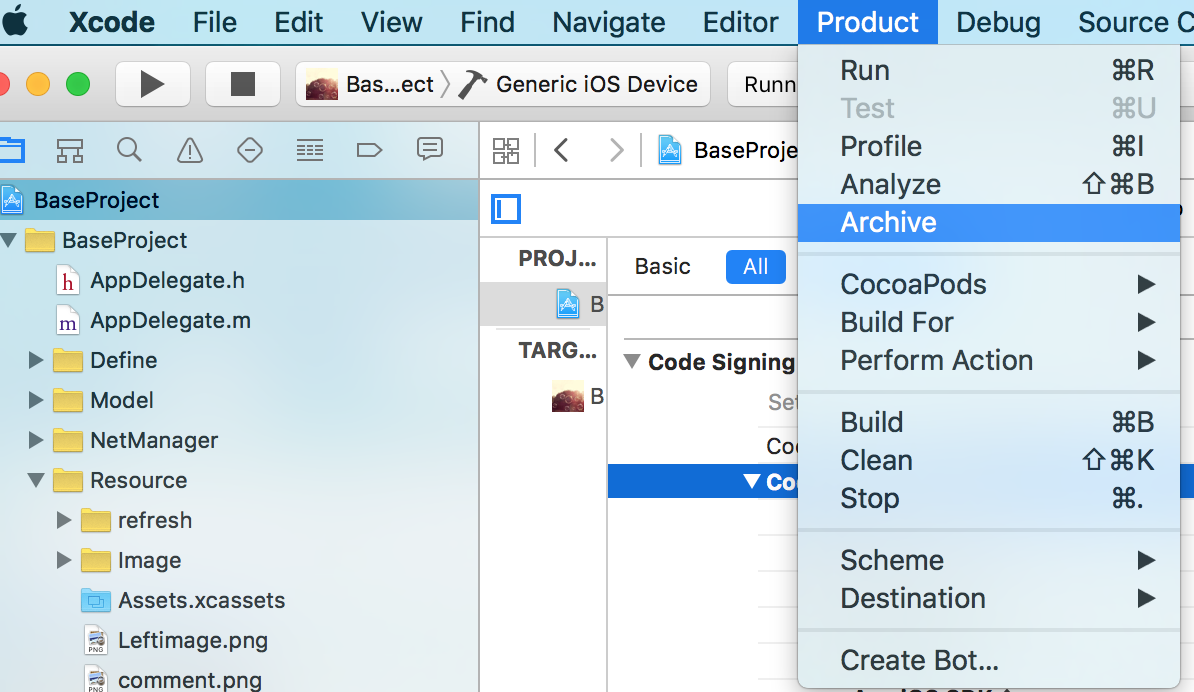Click the hammer icon by Generic iOS Device
The height and width of the screenshot is (692, 1194).
point(472,85)
